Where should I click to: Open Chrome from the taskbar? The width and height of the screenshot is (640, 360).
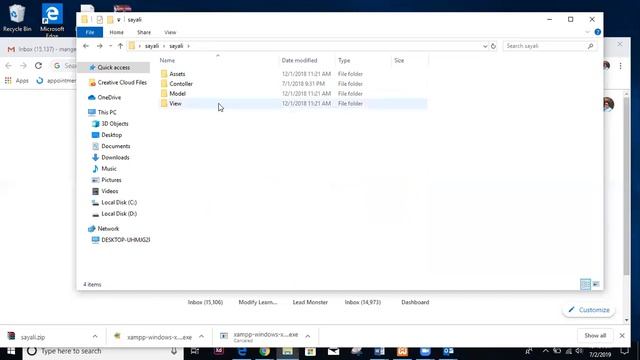pos(264,351)
